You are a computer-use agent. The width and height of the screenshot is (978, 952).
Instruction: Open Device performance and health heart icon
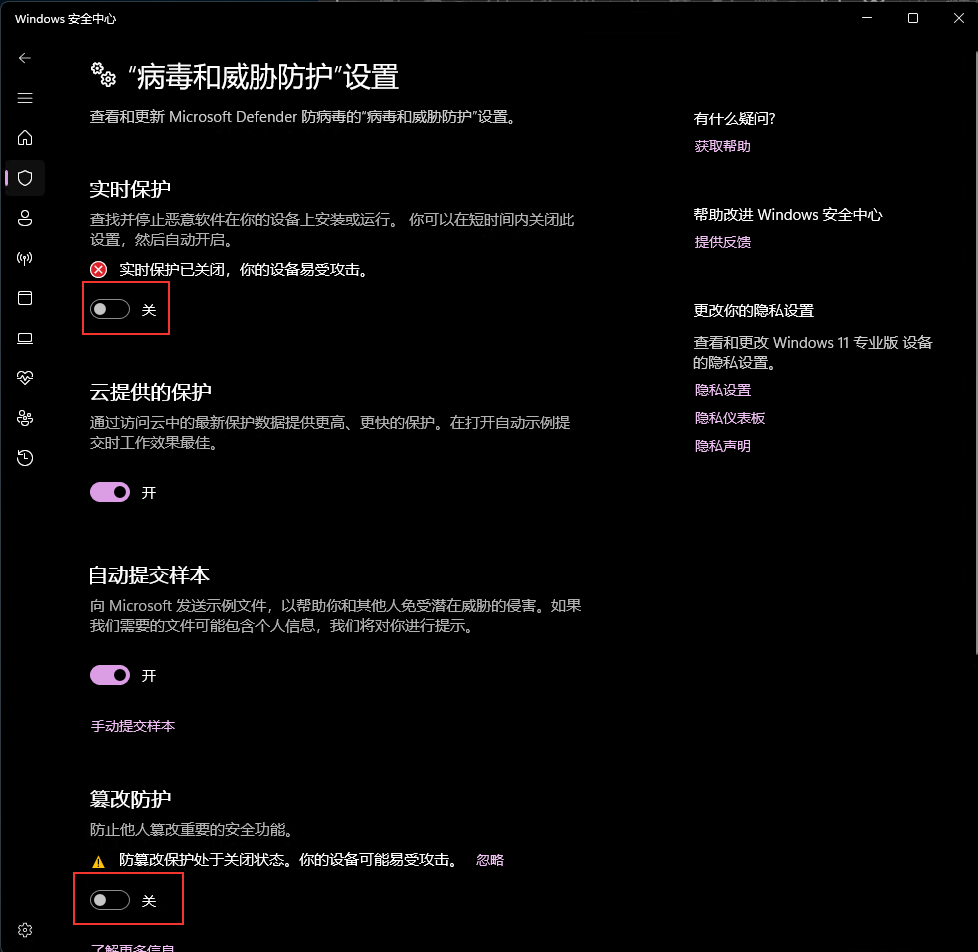click(x=25, y=378)
